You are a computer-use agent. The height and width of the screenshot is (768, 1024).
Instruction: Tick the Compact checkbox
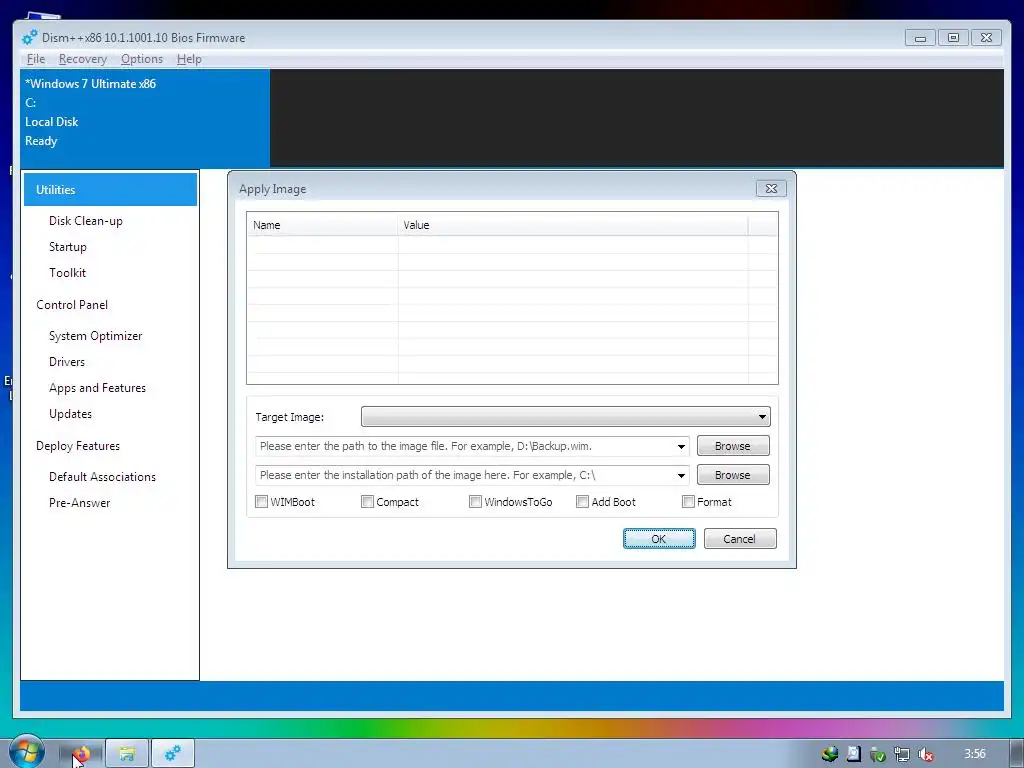point(367,502)
